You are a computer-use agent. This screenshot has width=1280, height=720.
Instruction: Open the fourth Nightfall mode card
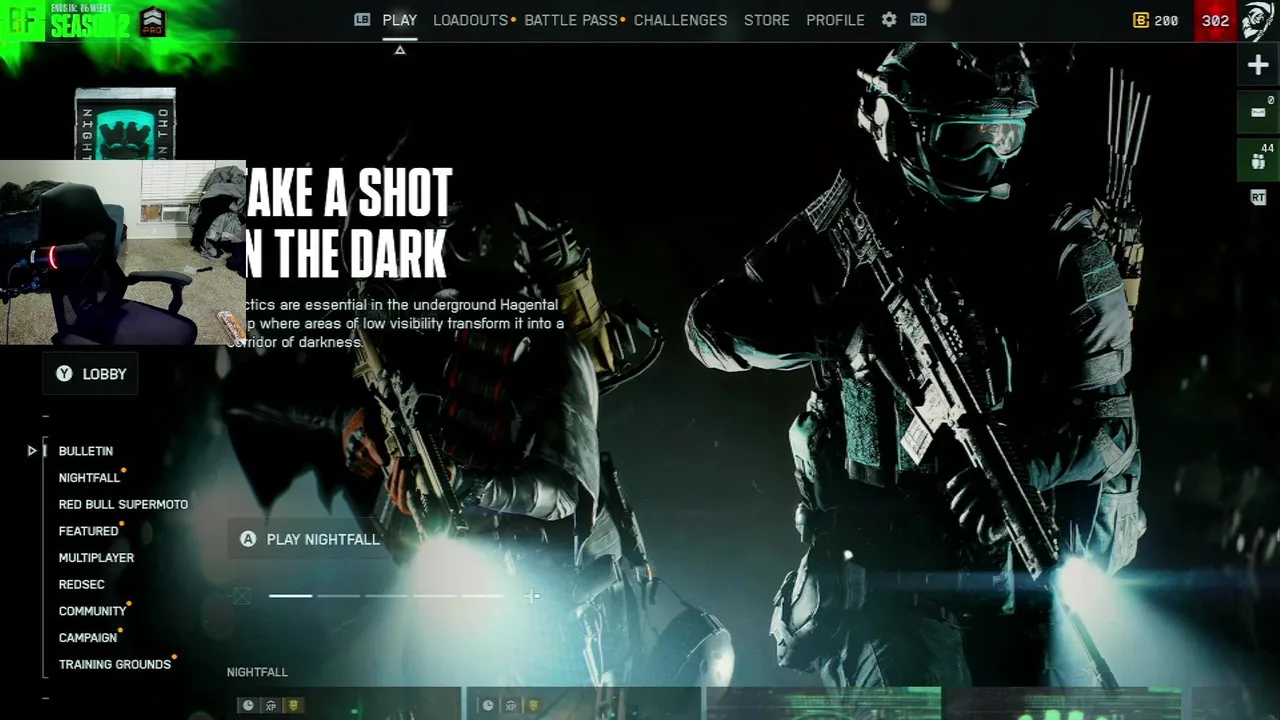tap(1063, 703)
